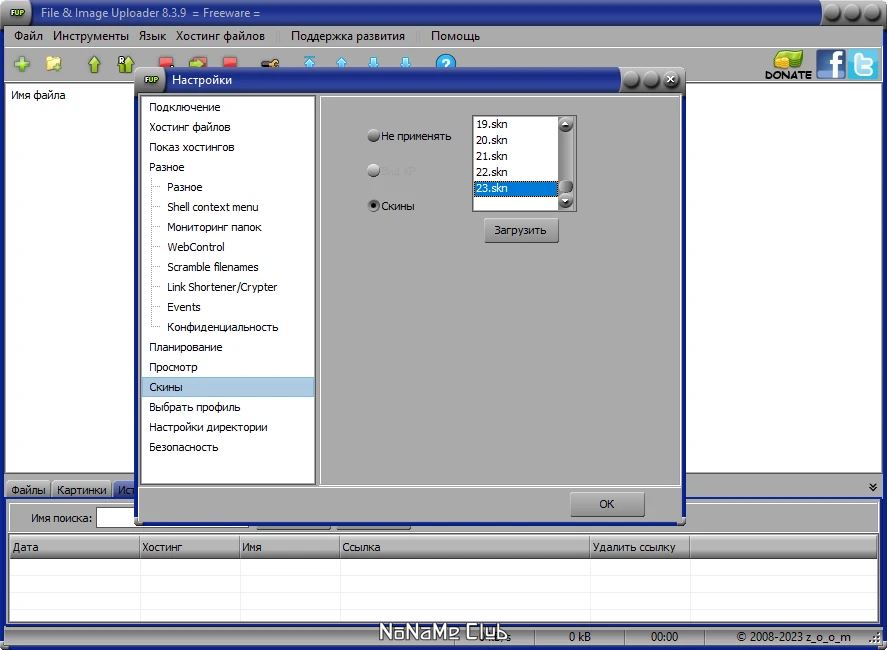Viewport: 887px width, 650px height.
Task: Click OK in settings dialog
Action: click(607, 504)
